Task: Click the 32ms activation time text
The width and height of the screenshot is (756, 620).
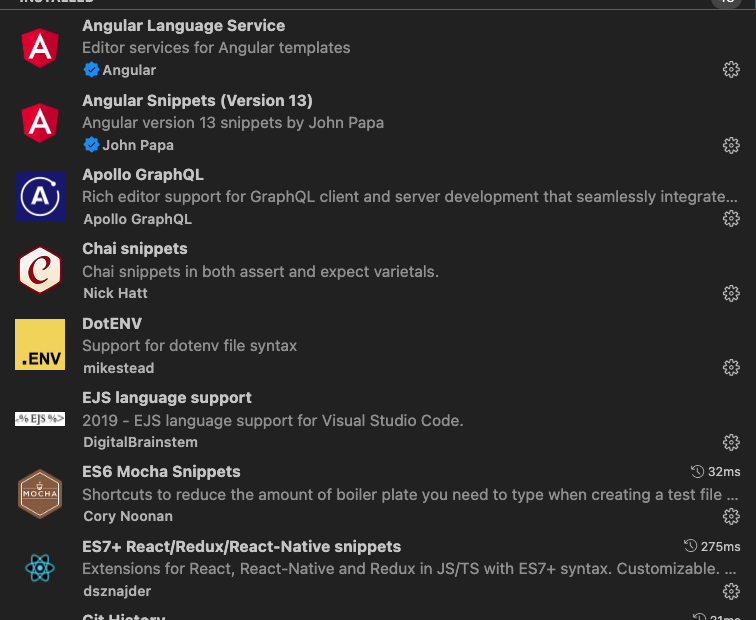Action: tap(724, 472)
